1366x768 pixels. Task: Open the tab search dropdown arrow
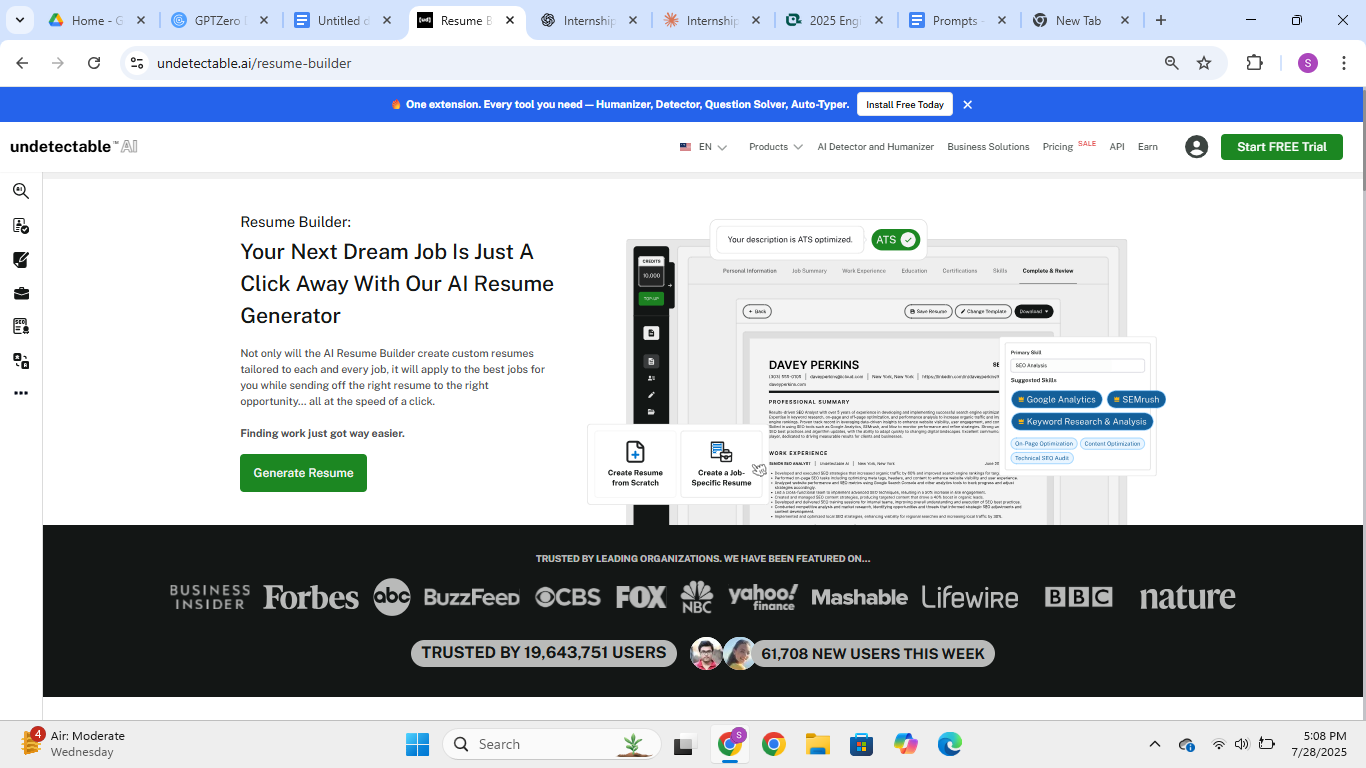click(x=19, y=20)
